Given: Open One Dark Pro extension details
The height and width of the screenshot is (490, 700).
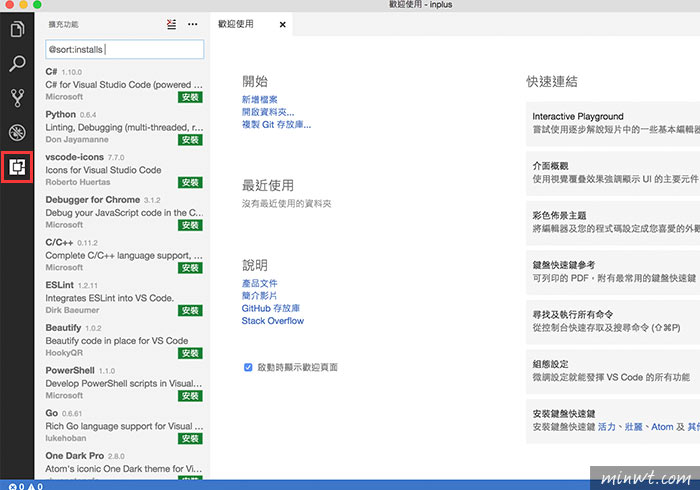Looking at the screenshot, I should coord(121,464).
